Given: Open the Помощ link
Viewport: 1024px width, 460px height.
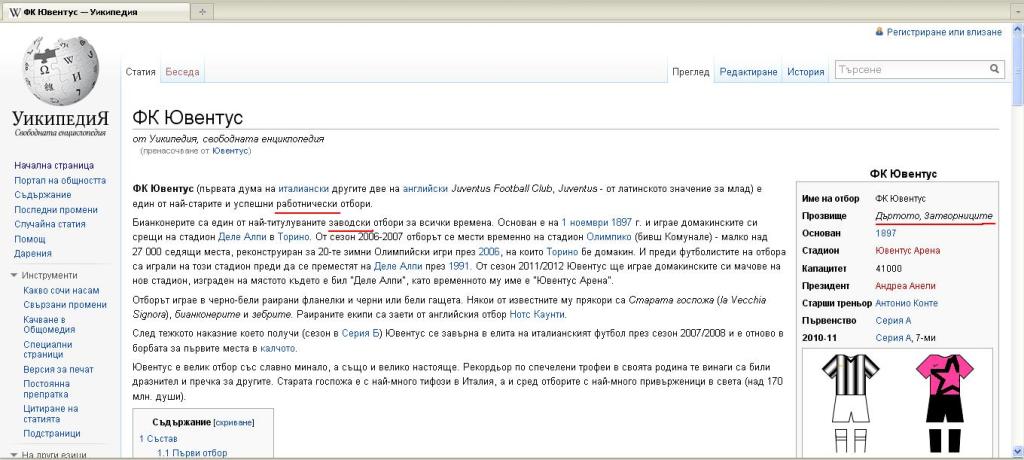Looking at the screenshot, I should pos(30,239).
